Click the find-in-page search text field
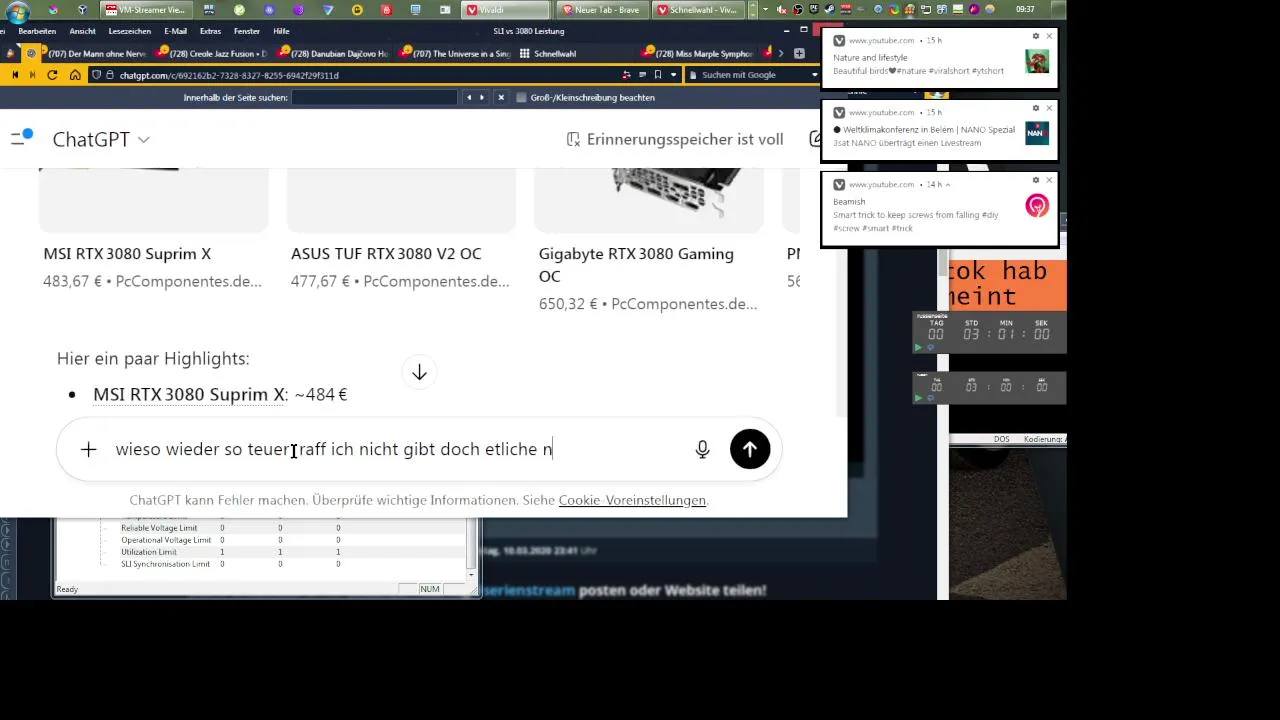This screenshot has width=1280, height=720. 375,98
